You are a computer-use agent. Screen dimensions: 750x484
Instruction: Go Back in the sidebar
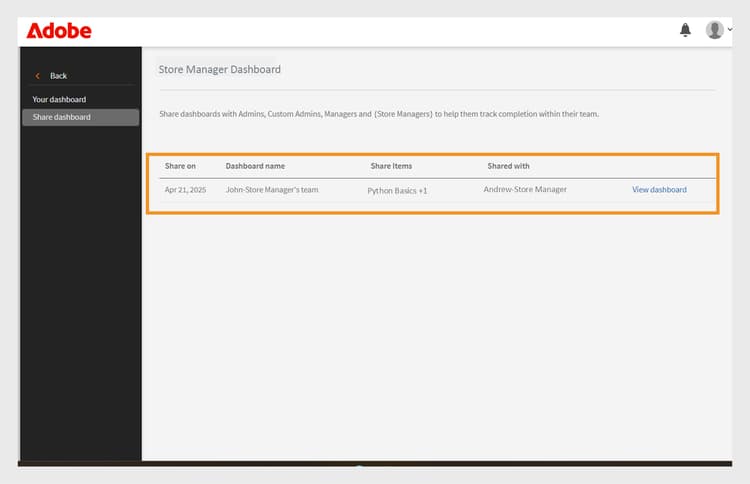(x=58, y=76)
